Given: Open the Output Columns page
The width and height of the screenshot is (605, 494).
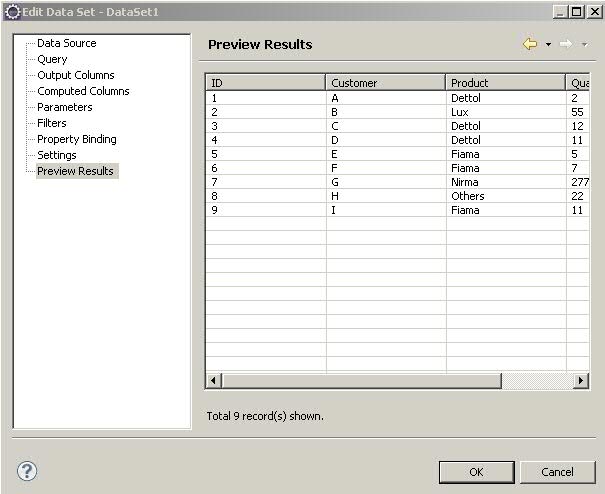Looking at the screenshot, I should (76, 75).
